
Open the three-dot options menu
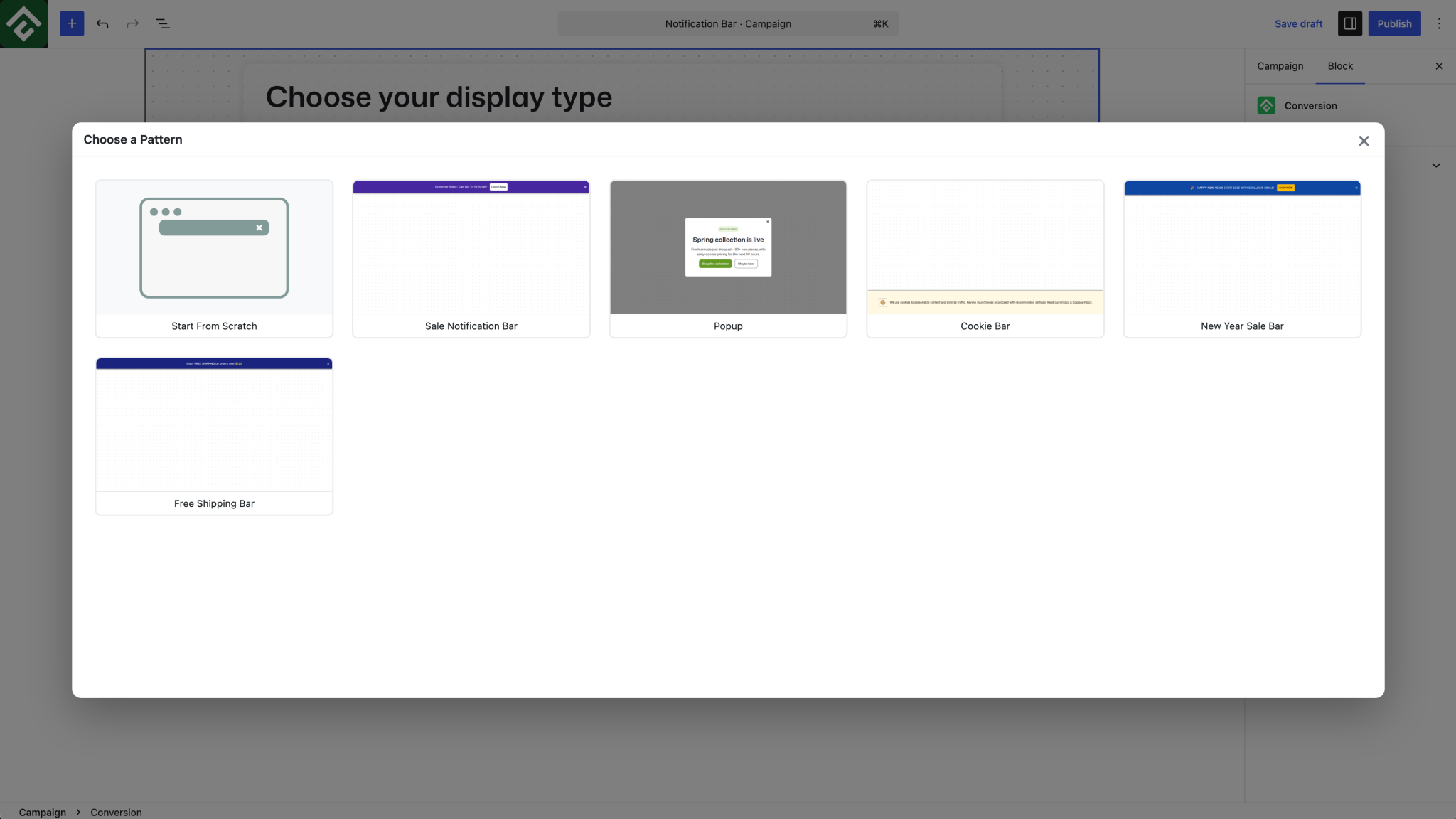tap(1439, 23)
